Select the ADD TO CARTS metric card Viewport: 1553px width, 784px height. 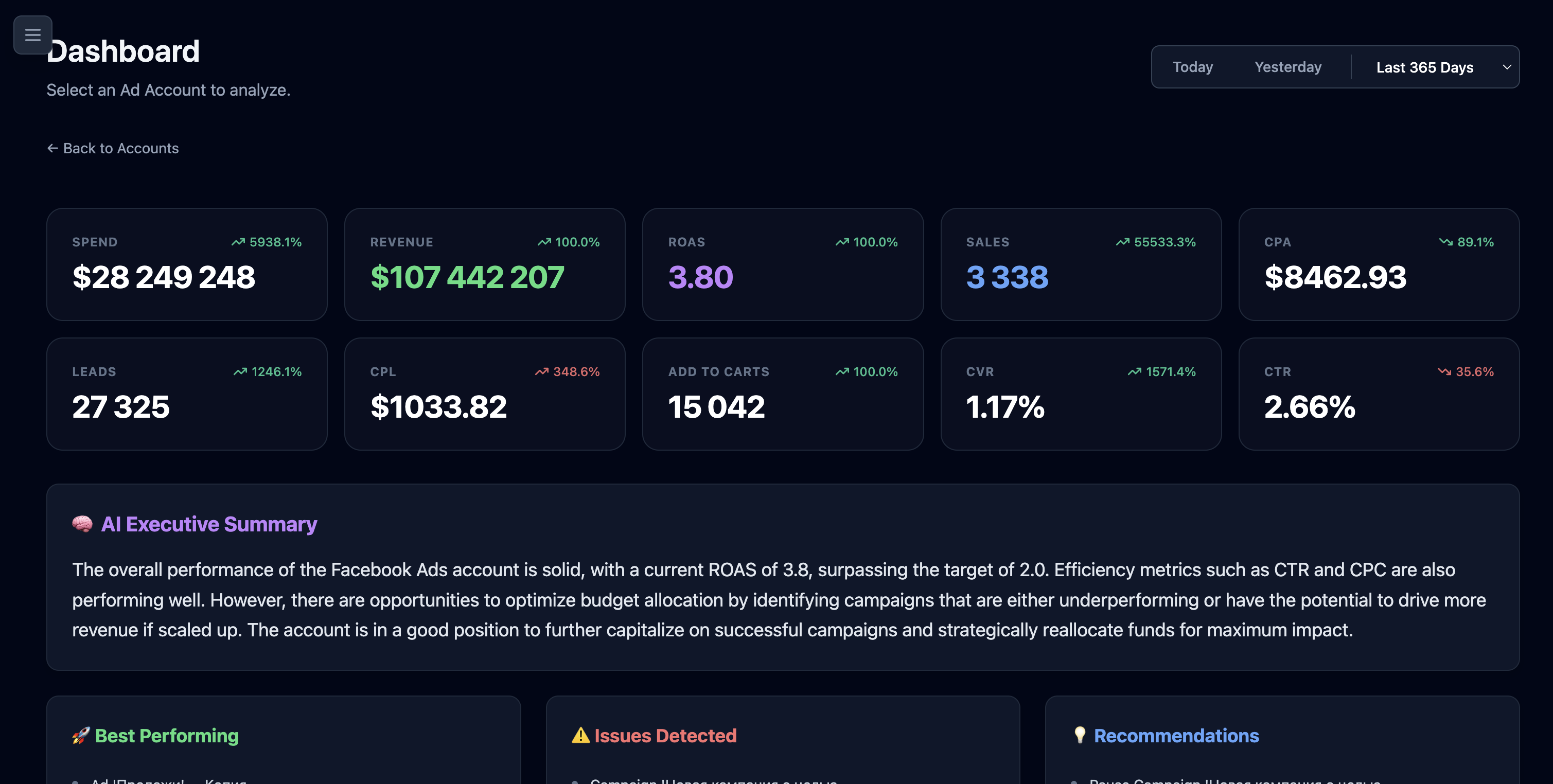tap(783, 394)
